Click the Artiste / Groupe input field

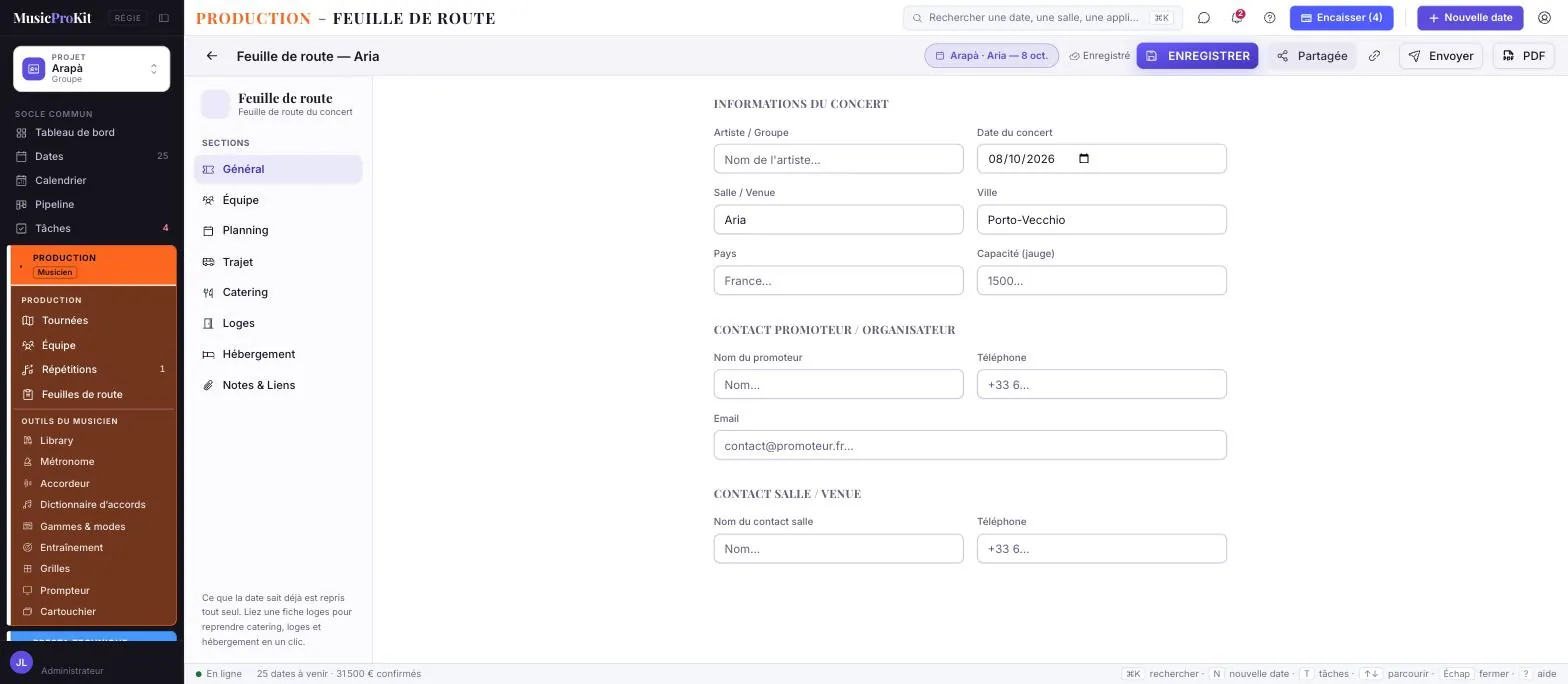coord(838,159)
